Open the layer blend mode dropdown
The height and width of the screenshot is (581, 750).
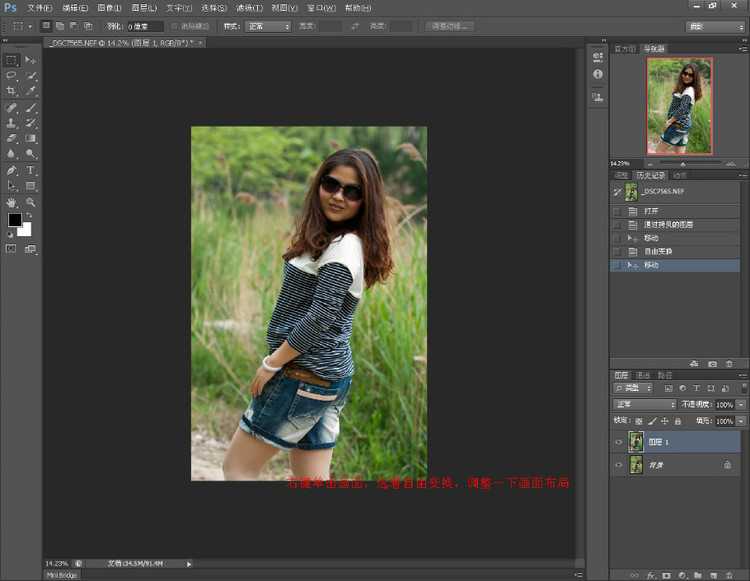(x=645, y=405)
